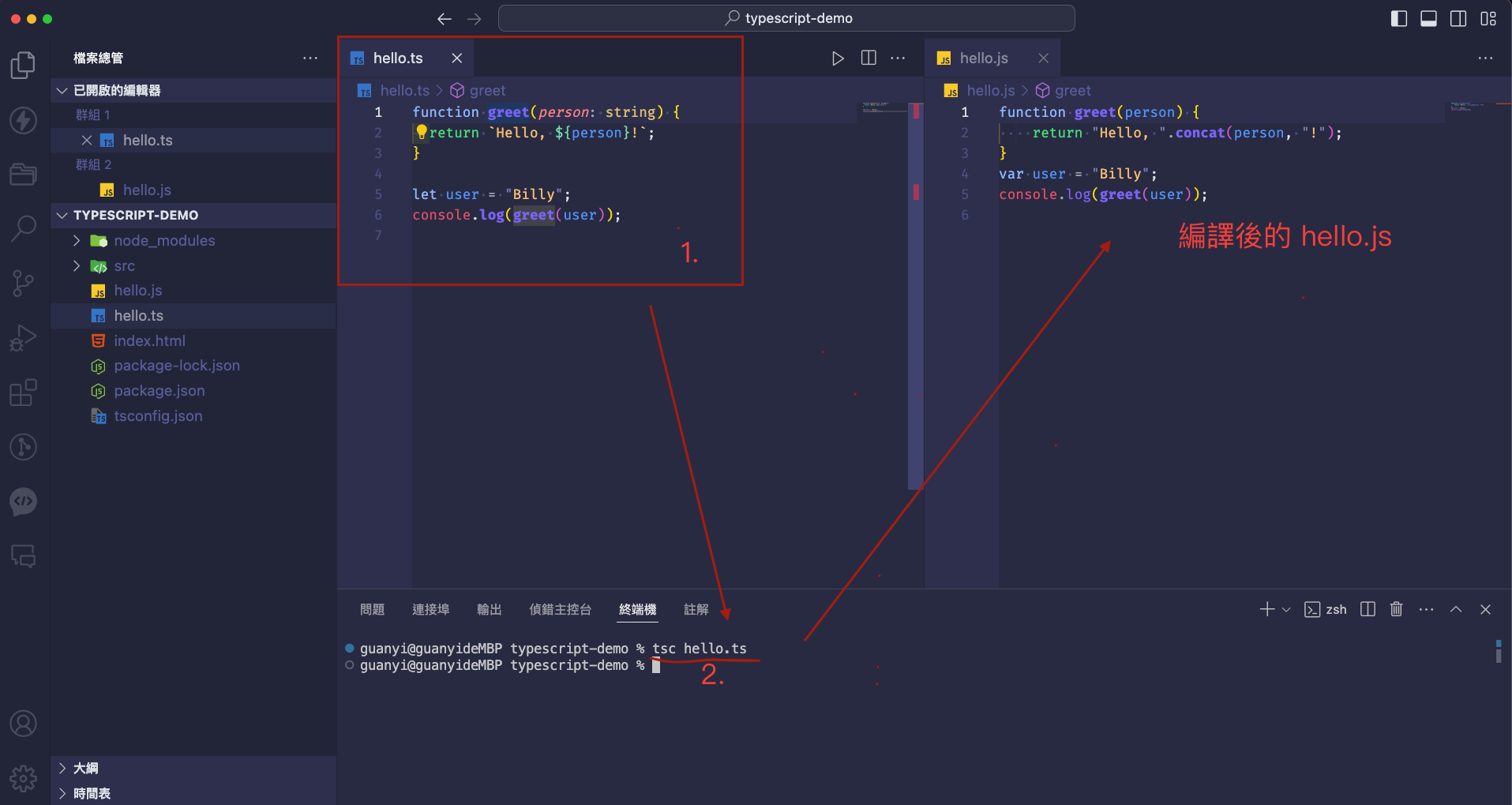Split the hello.ts editor to the right

(x=869, y=58)
